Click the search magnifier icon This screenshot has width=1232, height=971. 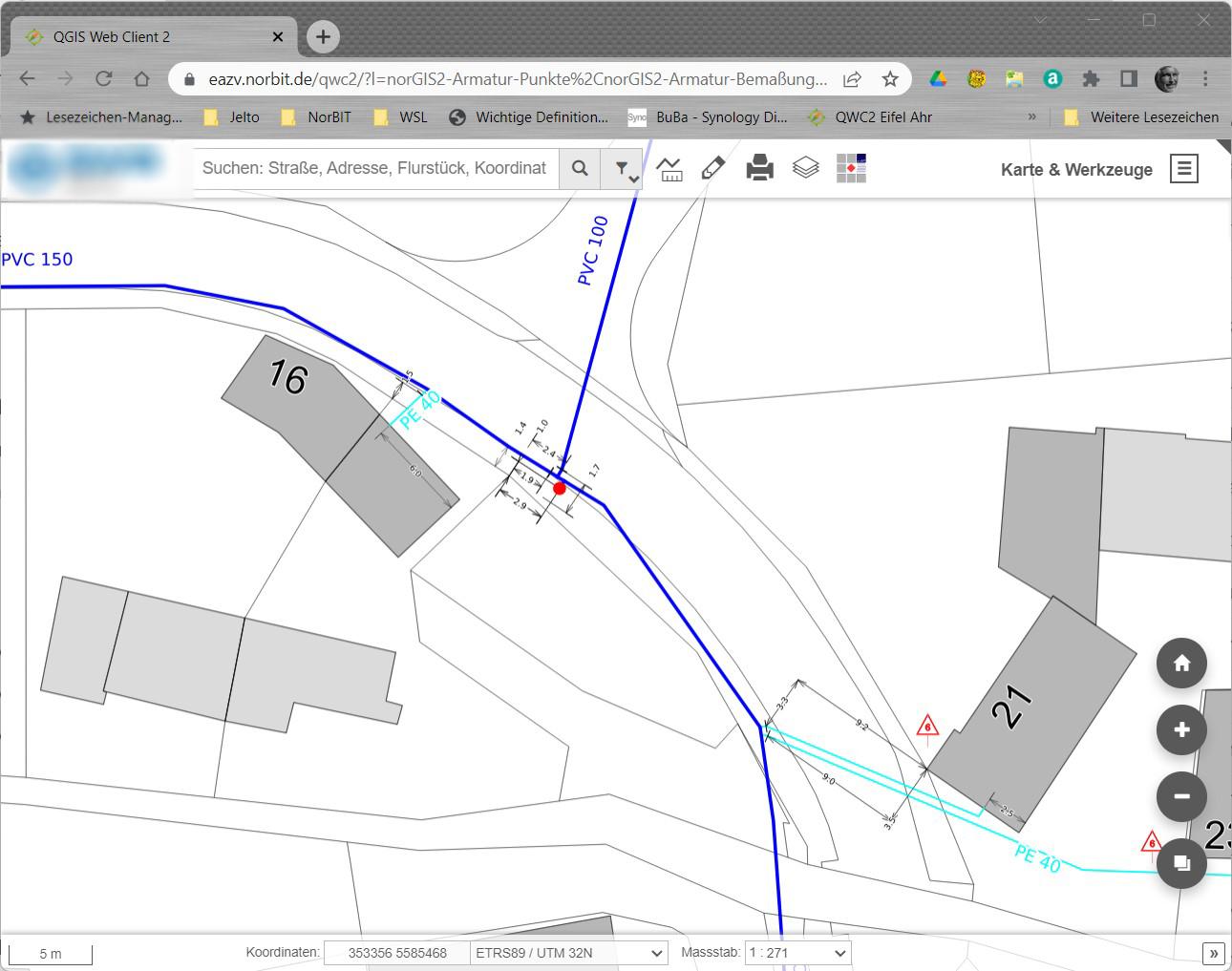click(x=580, y=168)
